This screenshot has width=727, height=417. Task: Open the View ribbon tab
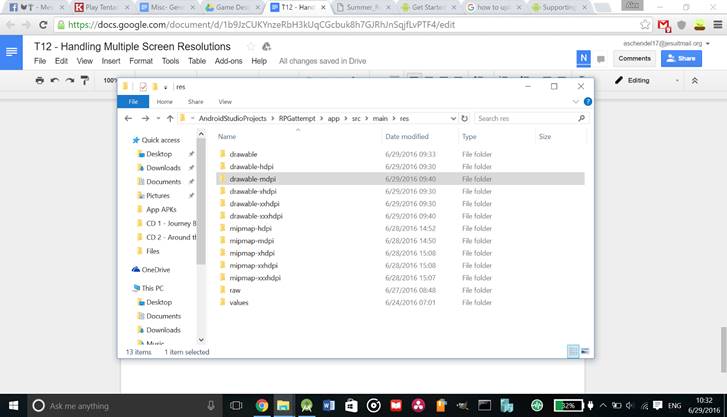[x=225, y=102]
